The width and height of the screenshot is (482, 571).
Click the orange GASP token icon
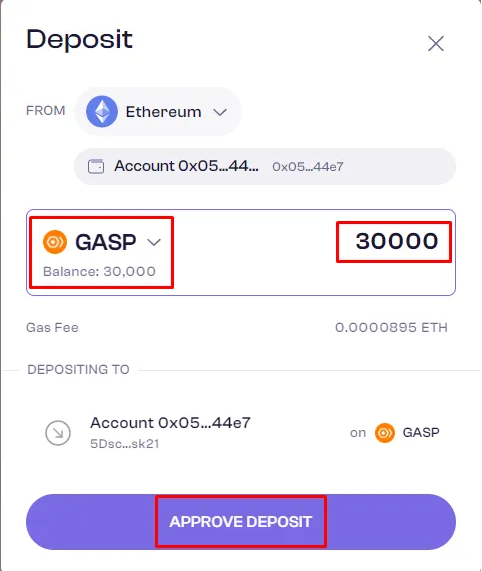55,242
